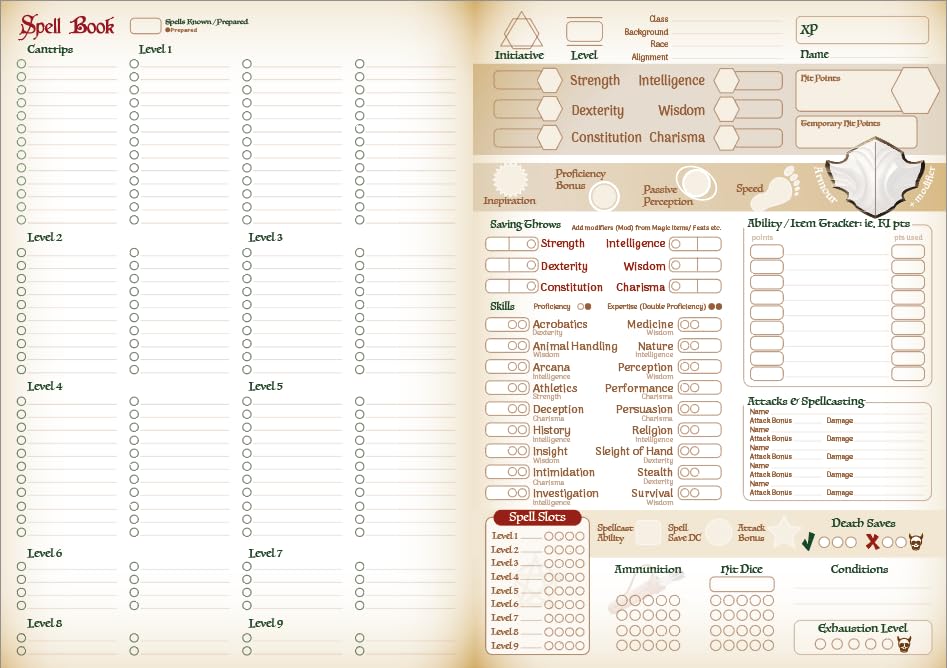Toggle the first Level 1 spell slot circle
The image size is (947, 668).
548,536
